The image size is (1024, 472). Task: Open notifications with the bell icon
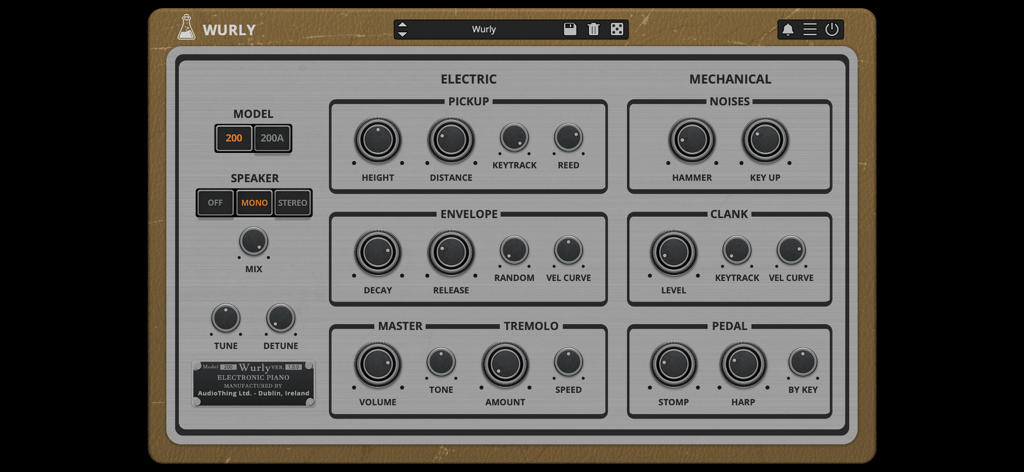pyautogui.click(x=788, y=29)
